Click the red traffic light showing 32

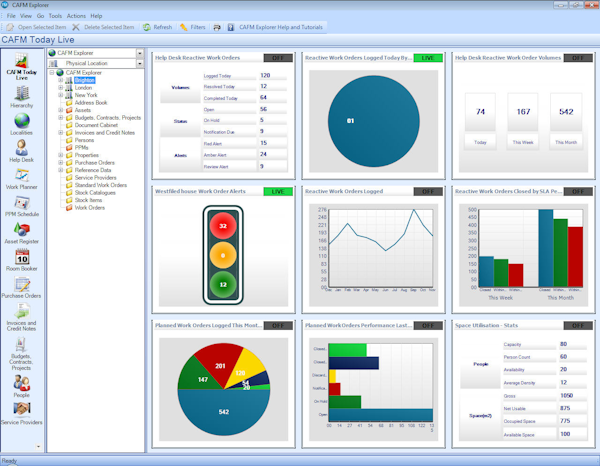tap(223, 226)
